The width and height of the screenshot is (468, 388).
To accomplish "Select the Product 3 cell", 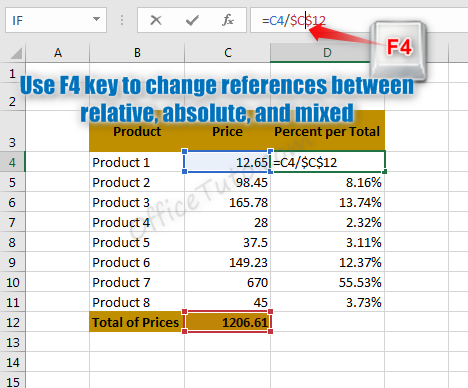I will (x=137, y=202).
